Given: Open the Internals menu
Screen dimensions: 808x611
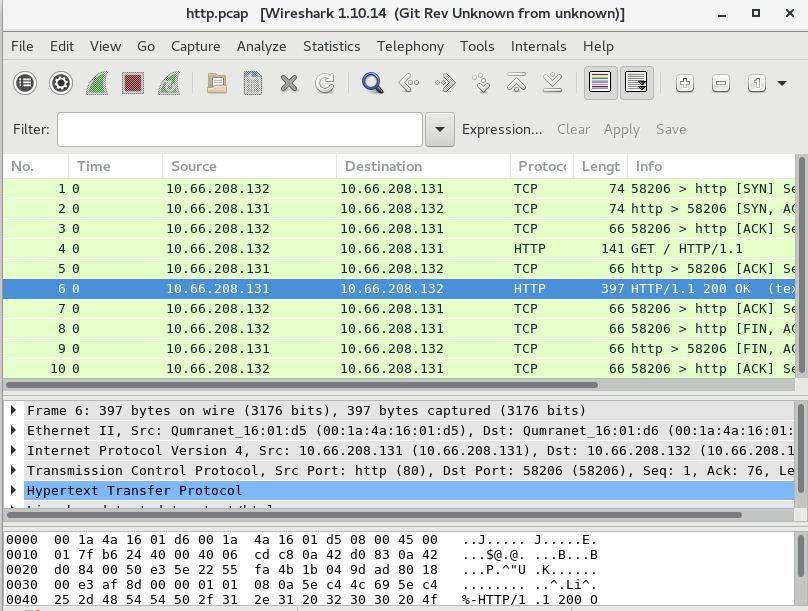Looking at the screenshot, I should coord(538,46).
